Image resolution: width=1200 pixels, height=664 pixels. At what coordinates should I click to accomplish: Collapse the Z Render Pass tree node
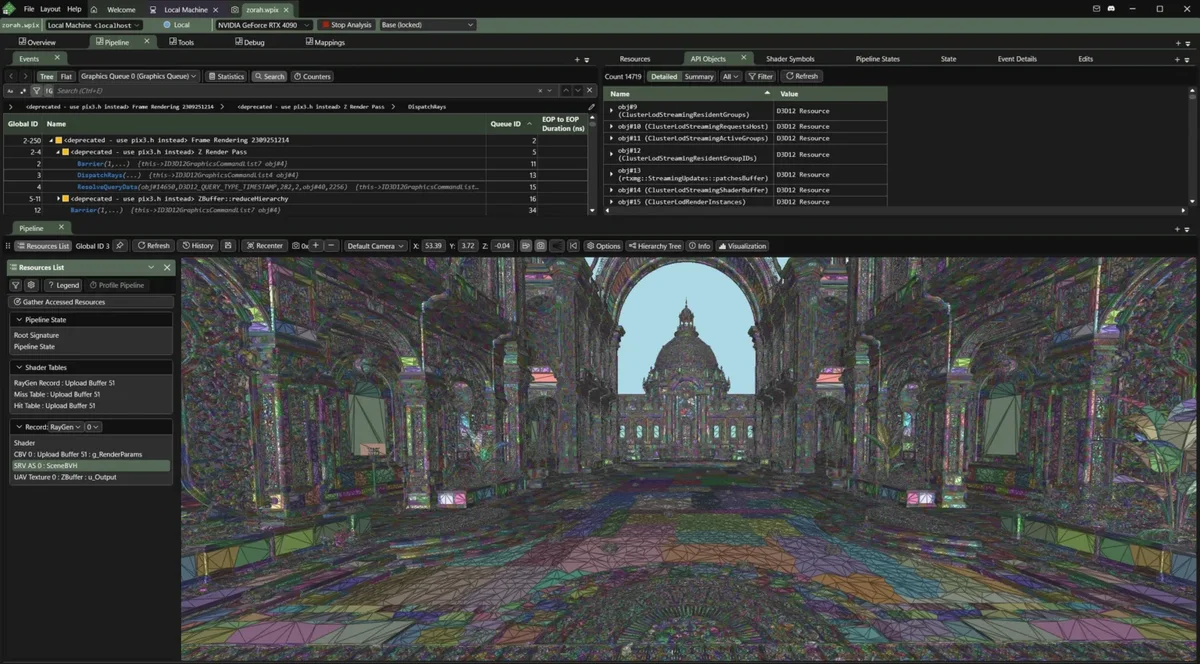click(x=59, y=152)
